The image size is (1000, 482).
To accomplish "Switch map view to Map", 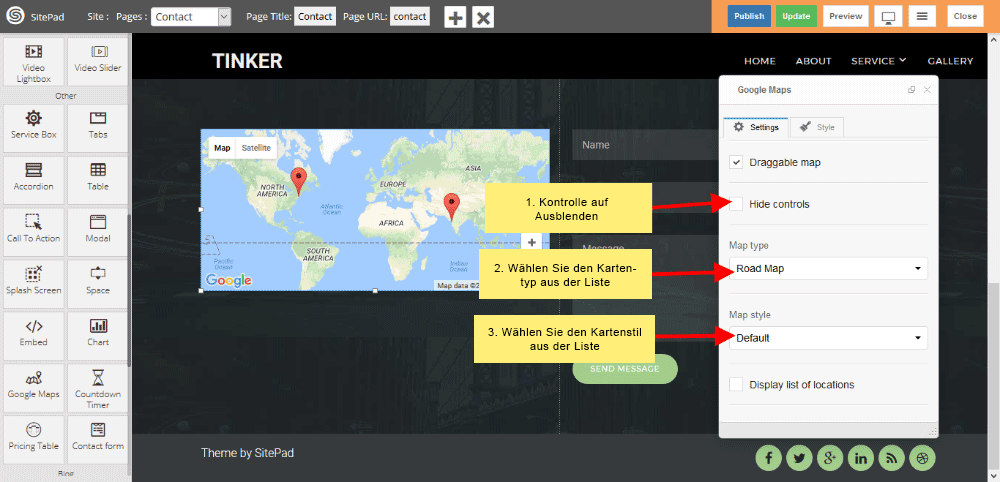I will click(222, 148).
